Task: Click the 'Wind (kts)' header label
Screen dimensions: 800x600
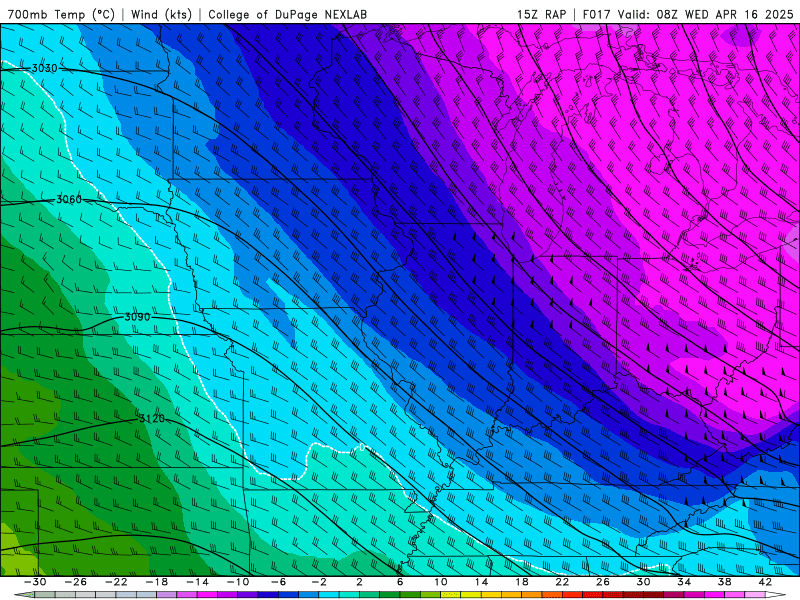Action: pyautogui.click(x=161, y=14)
